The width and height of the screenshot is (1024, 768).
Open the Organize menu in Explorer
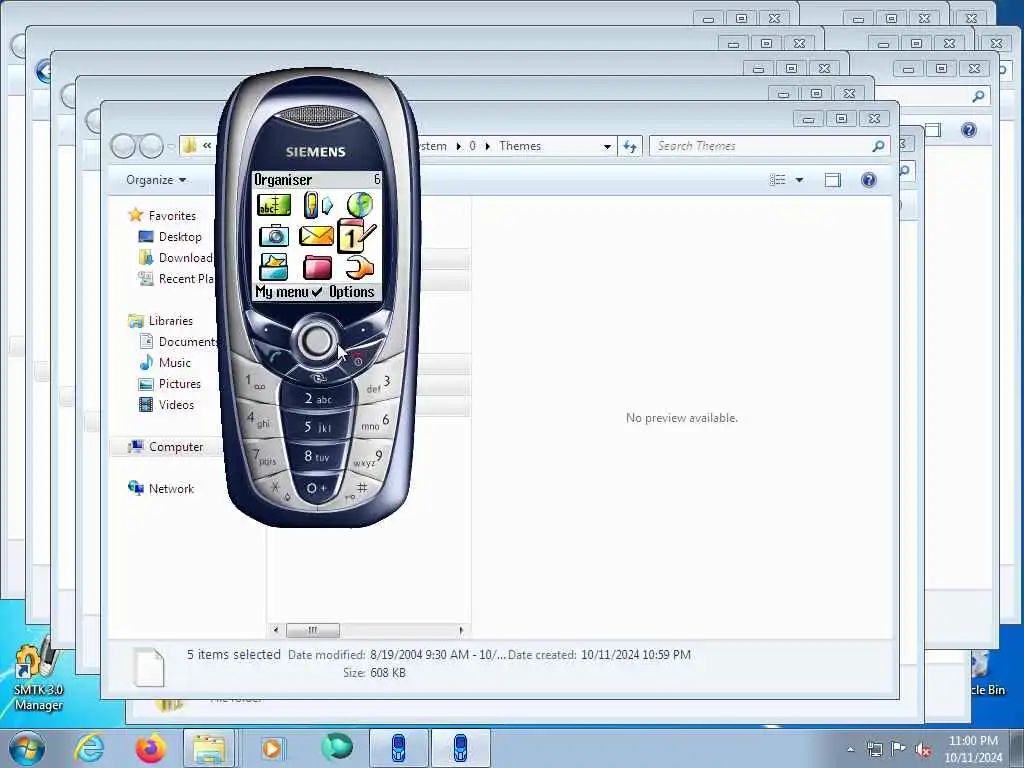click(x=156, y=180)
